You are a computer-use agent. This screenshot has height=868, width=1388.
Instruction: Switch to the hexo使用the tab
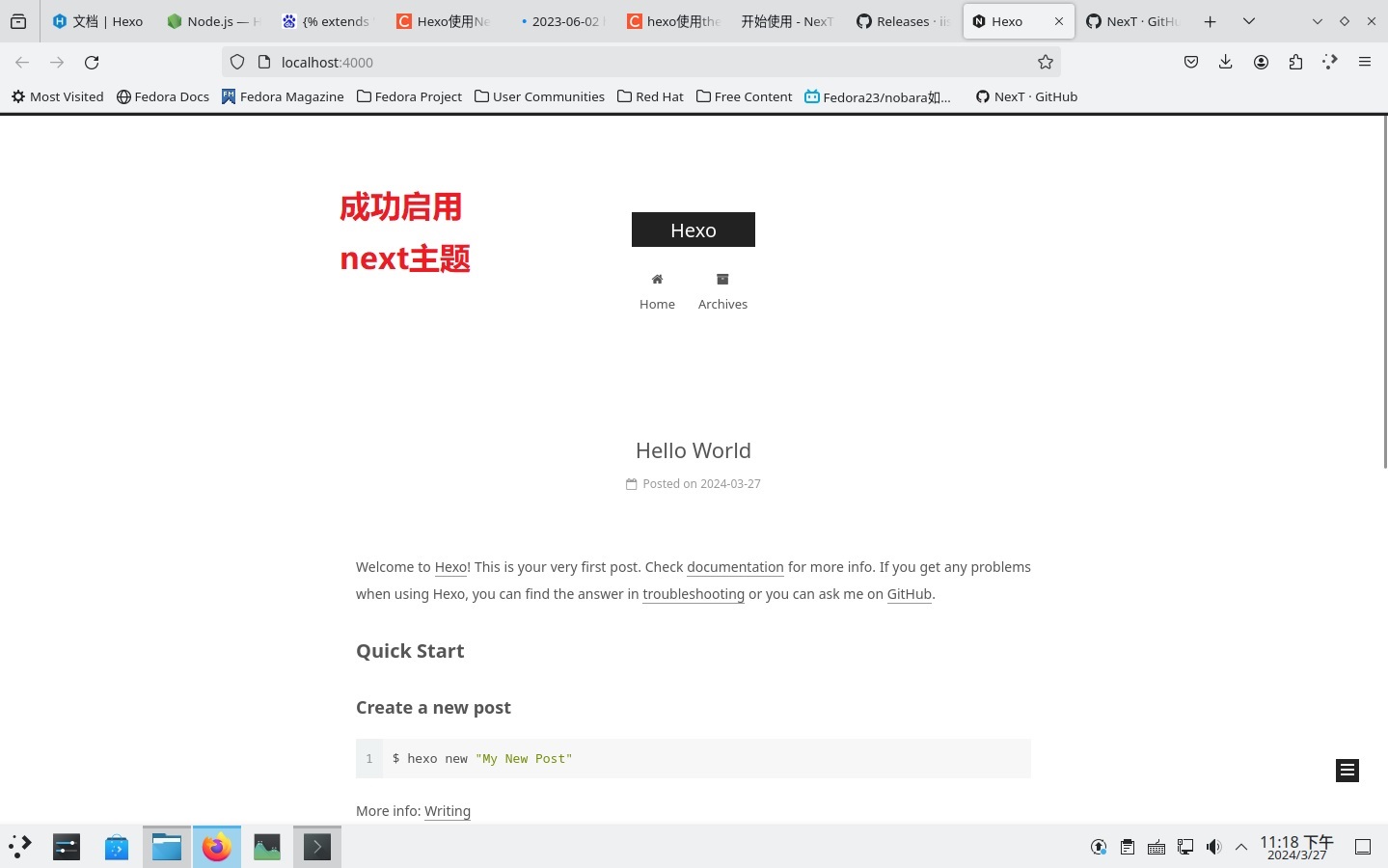672,21
